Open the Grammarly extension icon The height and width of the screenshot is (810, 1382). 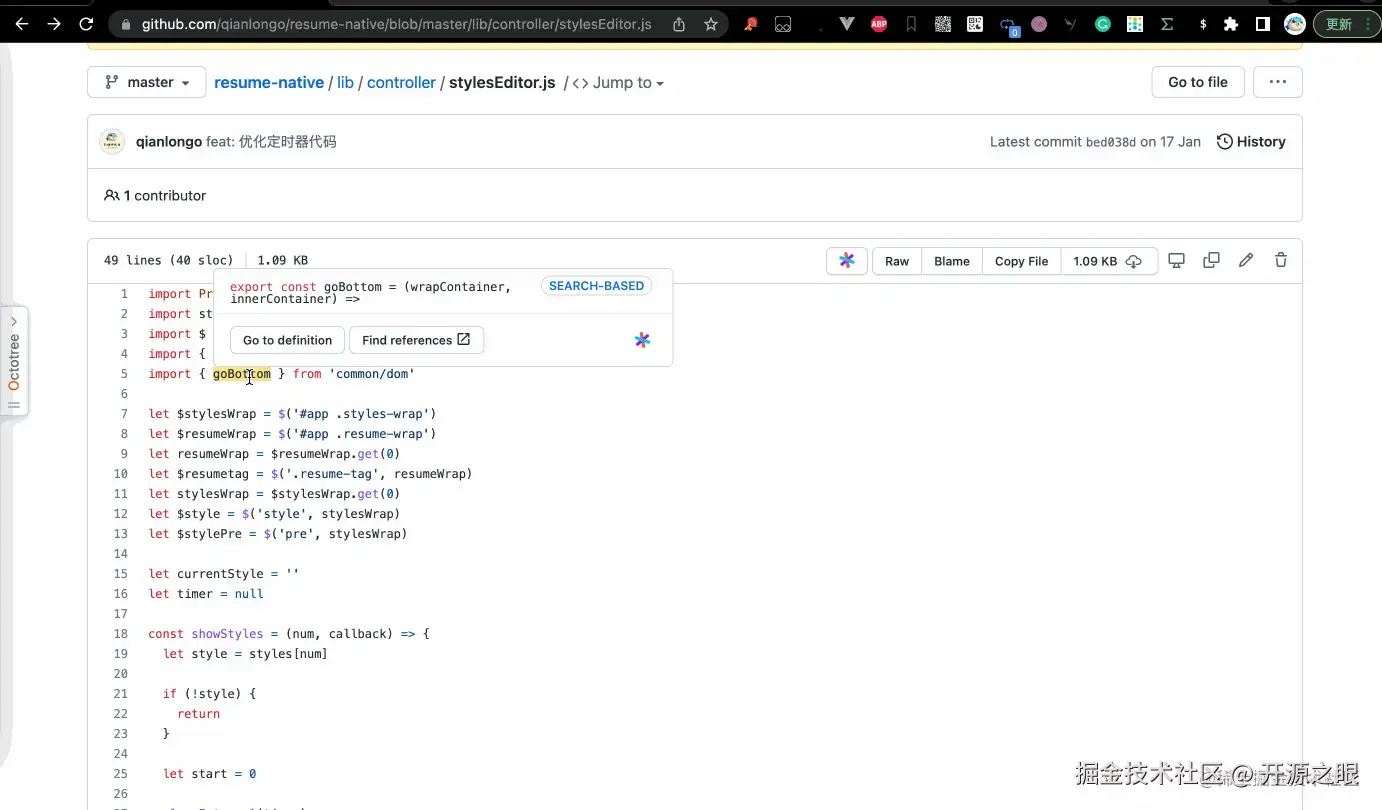coord(1103,24)
